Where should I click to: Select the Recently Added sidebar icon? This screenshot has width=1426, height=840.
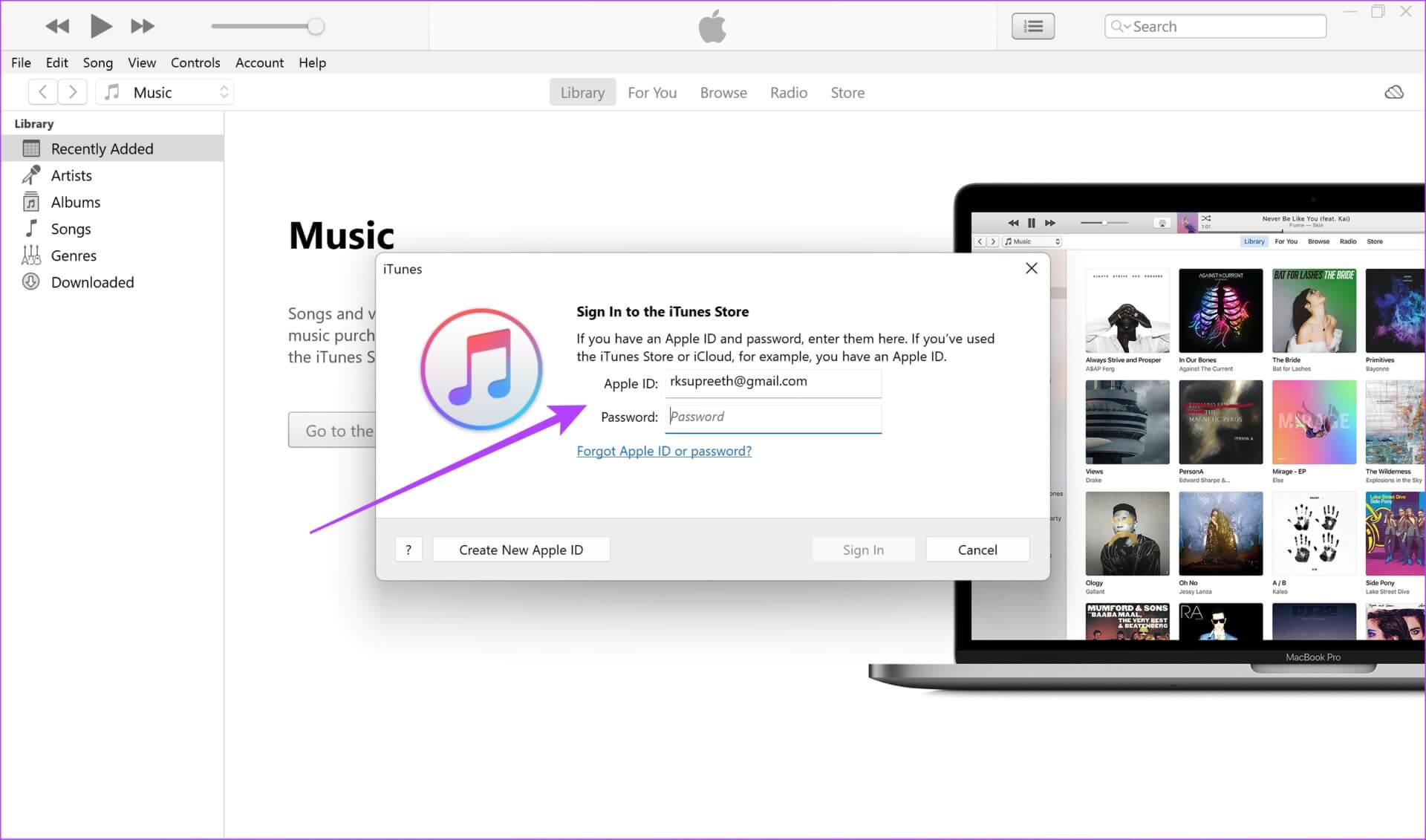(36, 148)
